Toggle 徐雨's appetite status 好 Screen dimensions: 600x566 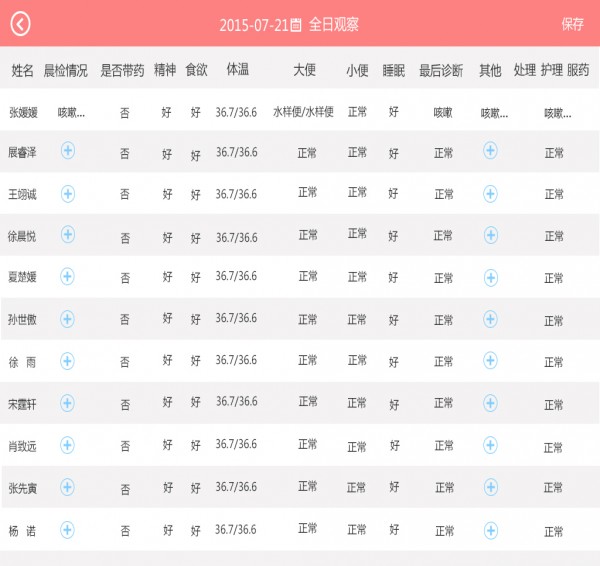[195, 362]
